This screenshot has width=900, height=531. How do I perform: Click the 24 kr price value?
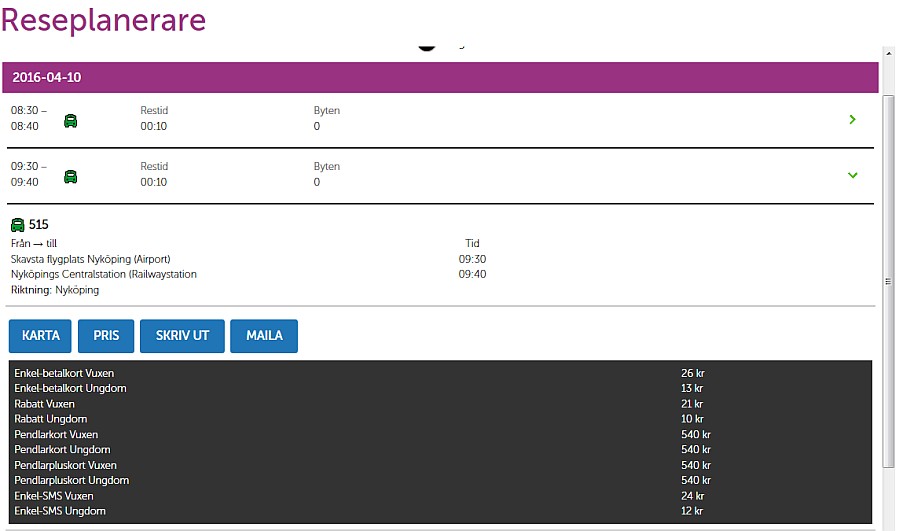pyautogui.click(x=692, y=496)
